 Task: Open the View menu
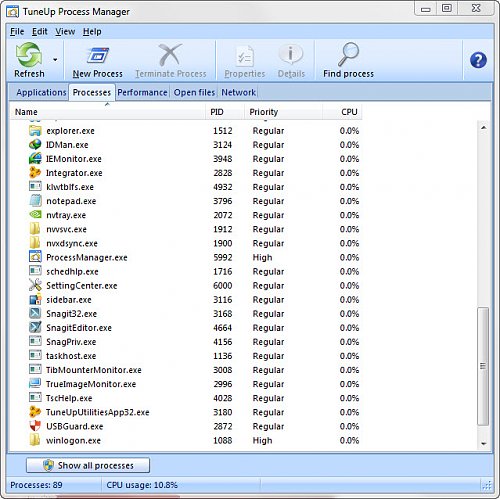pyautogui.click(x=65, y=32)
